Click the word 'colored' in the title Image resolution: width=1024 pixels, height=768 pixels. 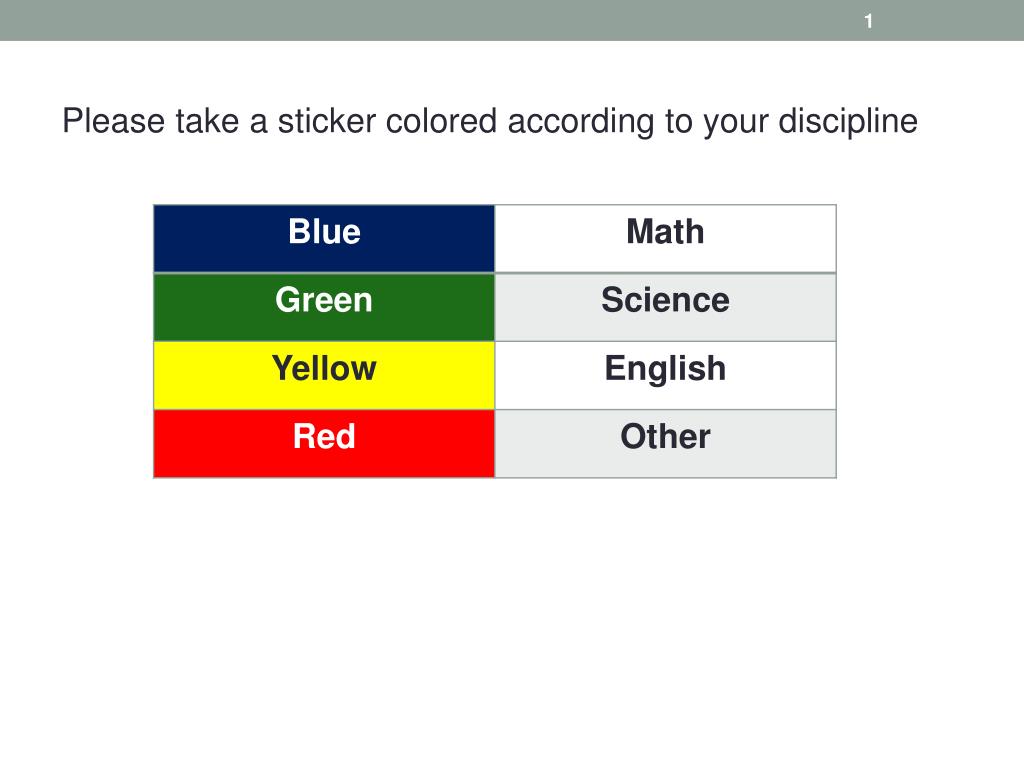pyautogui.click(x=441, y=121)
